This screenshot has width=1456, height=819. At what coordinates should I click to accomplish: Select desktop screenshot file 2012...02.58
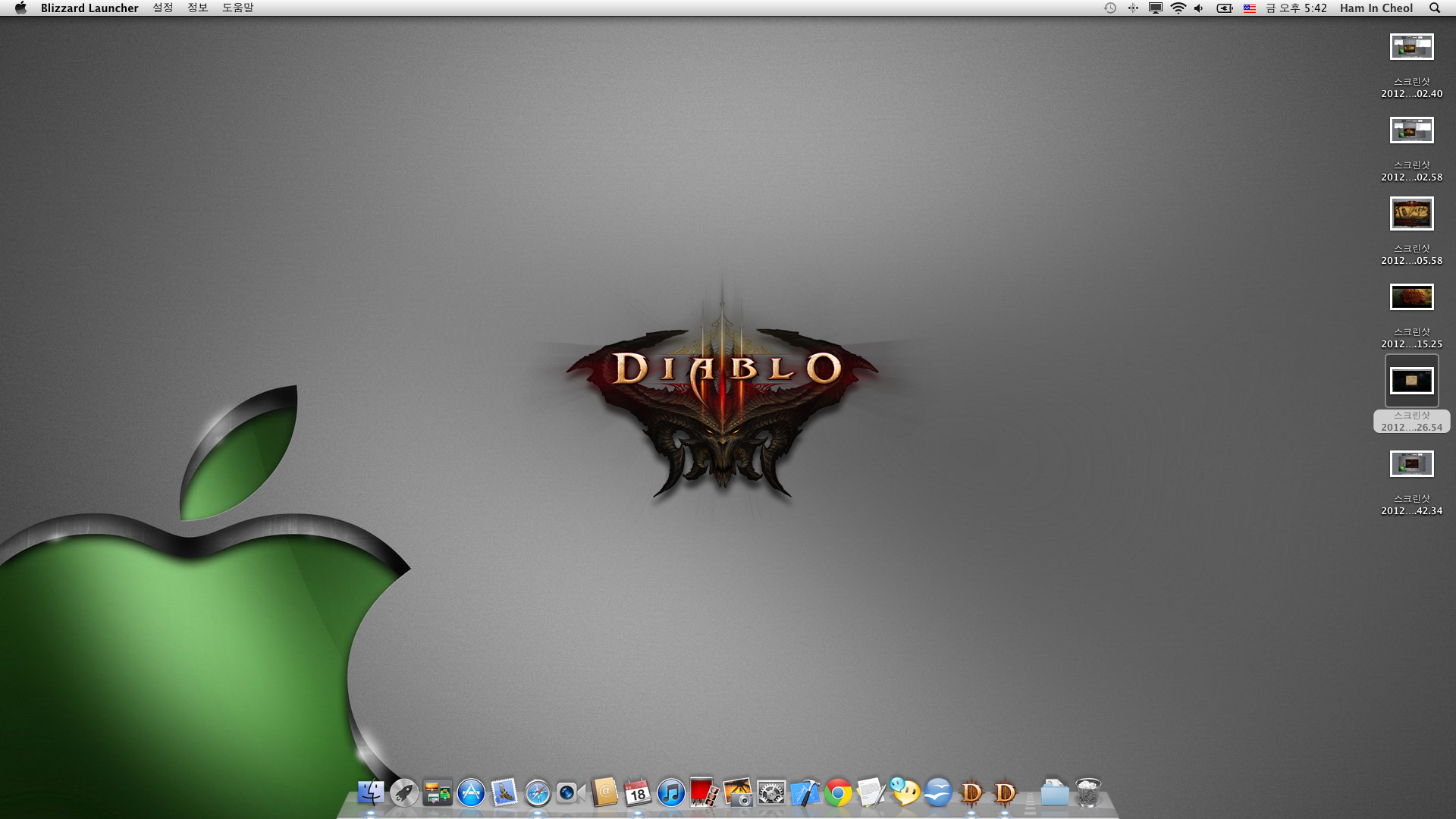(x=1411, y=130)
